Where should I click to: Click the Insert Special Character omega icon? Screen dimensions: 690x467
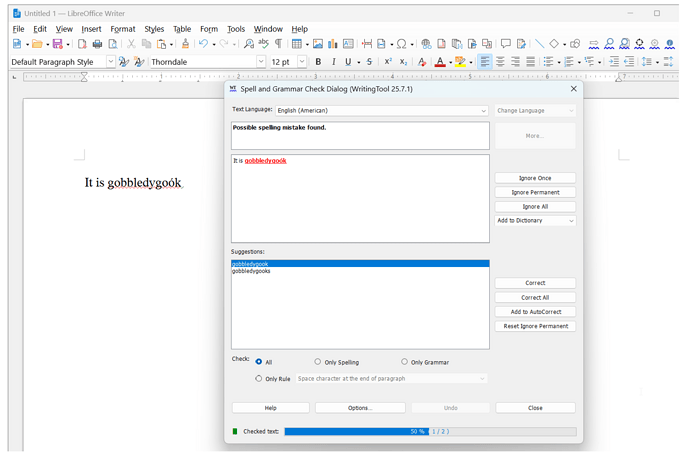[x=401, y=44]
